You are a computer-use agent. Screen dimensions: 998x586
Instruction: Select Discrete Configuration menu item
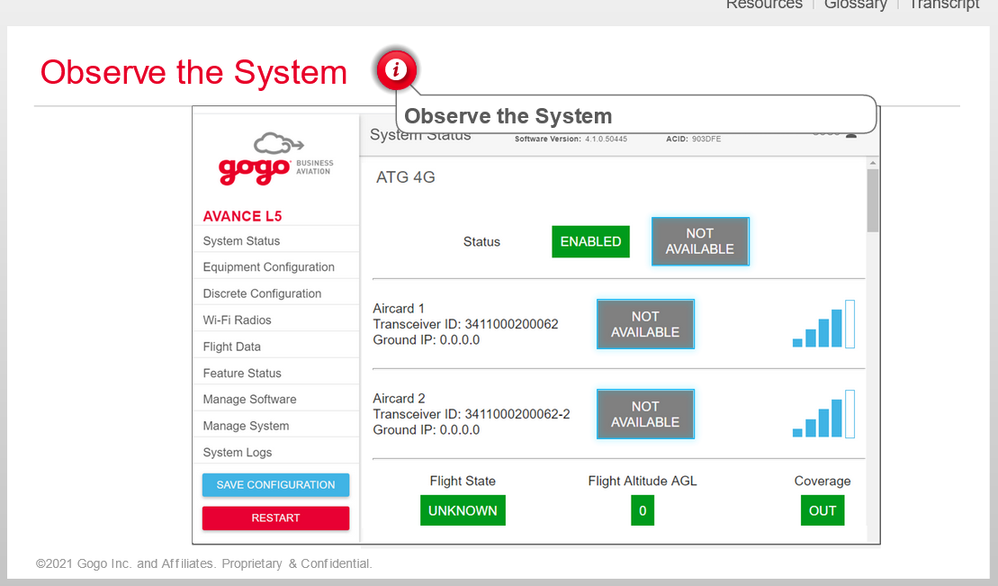pyautogui.click(x=262, y=294)
